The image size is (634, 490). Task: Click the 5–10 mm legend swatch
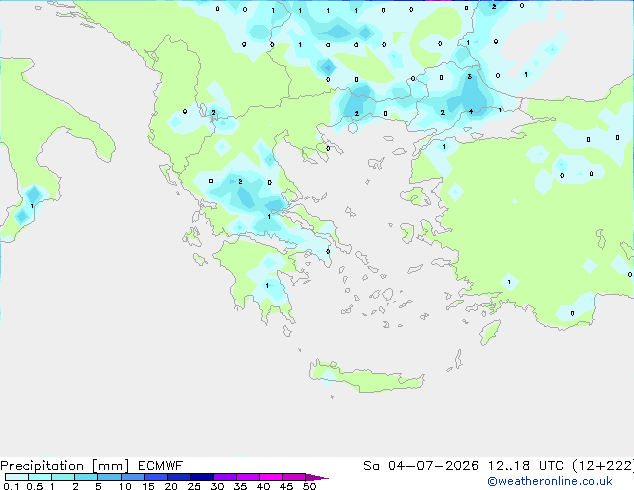(109, 477)
